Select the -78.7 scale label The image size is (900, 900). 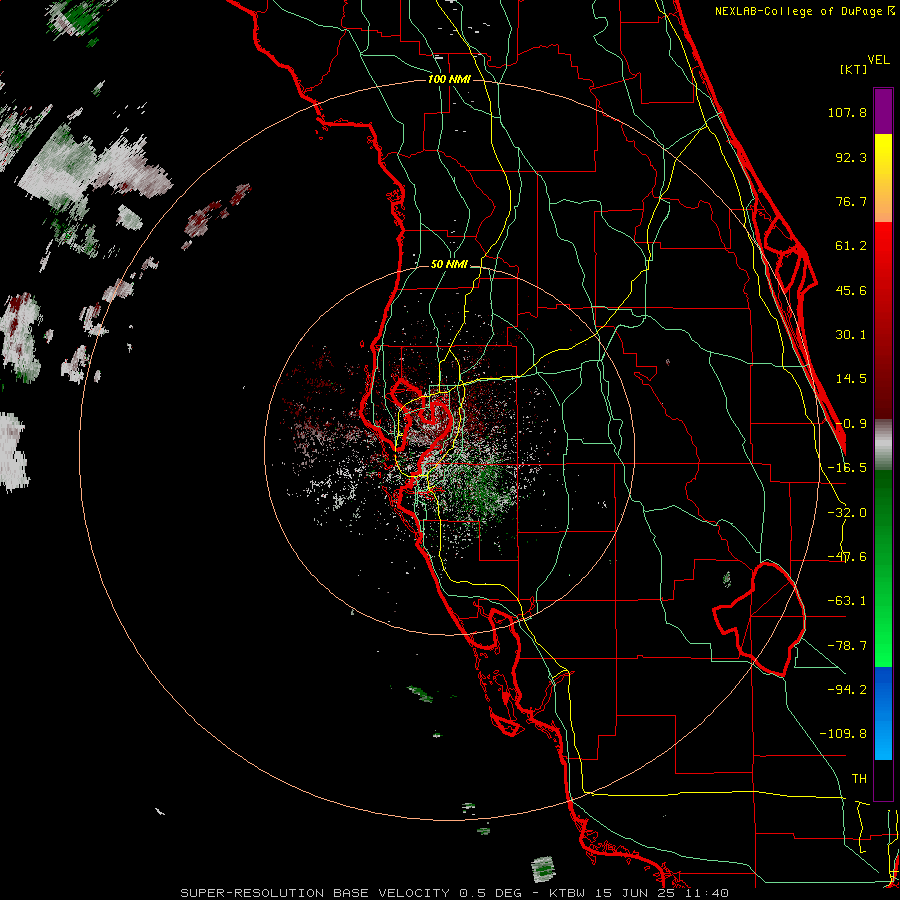point(847,646)
